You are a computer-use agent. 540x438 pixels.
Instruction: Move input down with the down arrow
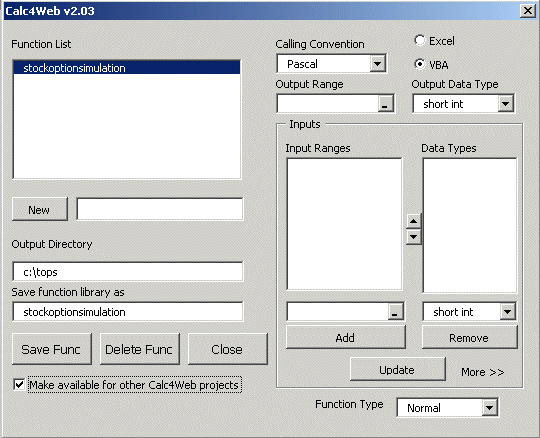[x=414, y=237]
